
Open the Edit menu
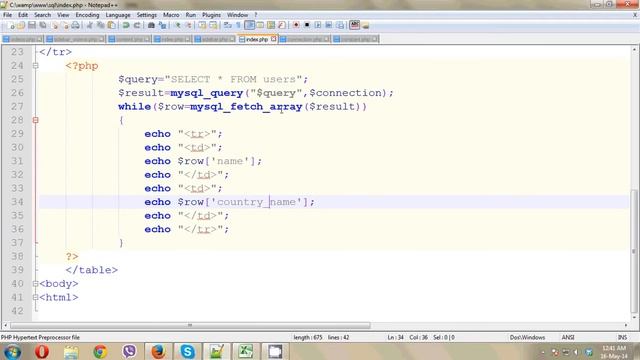(x=23, y=15)
